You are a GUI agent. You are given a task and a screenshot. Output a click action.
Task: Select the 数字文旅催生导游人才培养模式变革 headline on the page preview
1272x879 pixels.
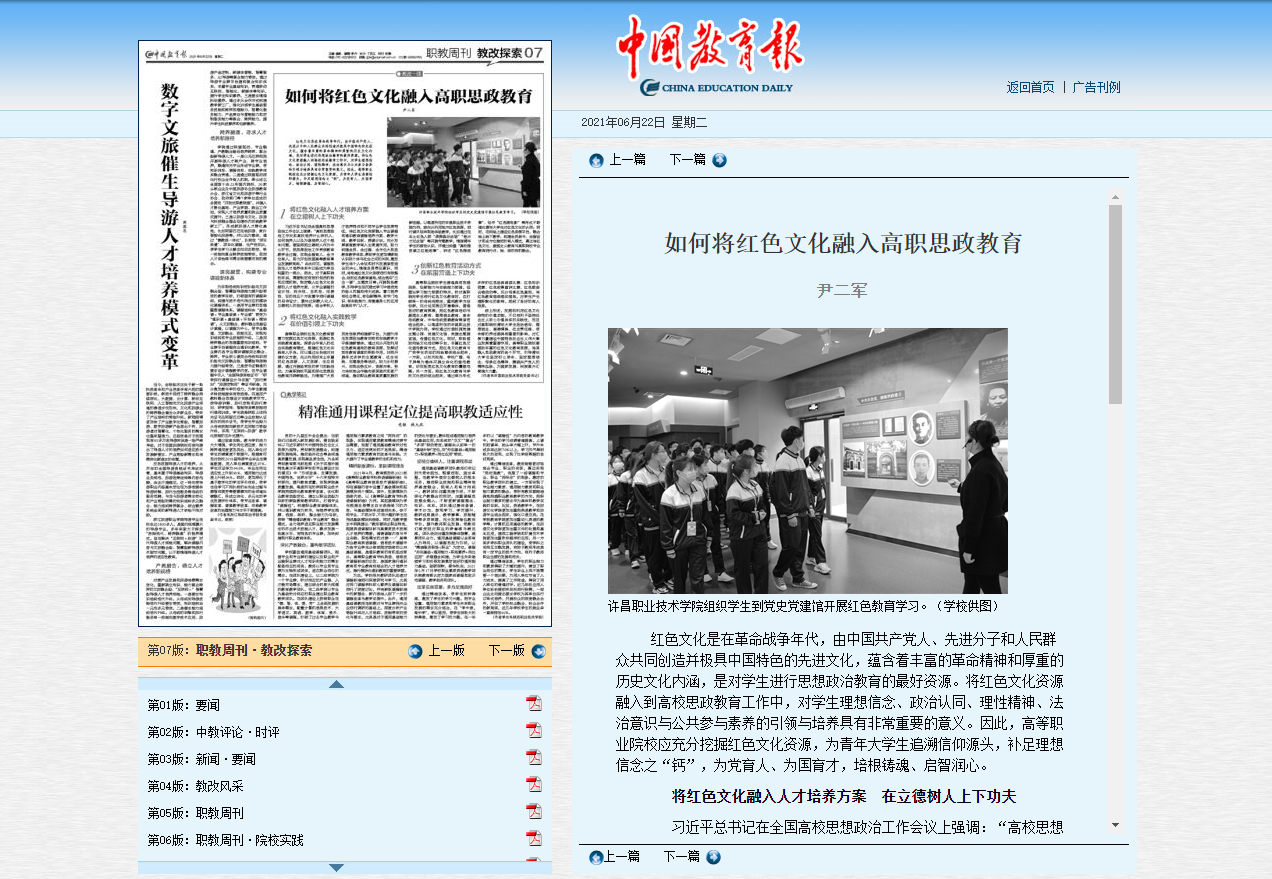[x=171, y=226]
